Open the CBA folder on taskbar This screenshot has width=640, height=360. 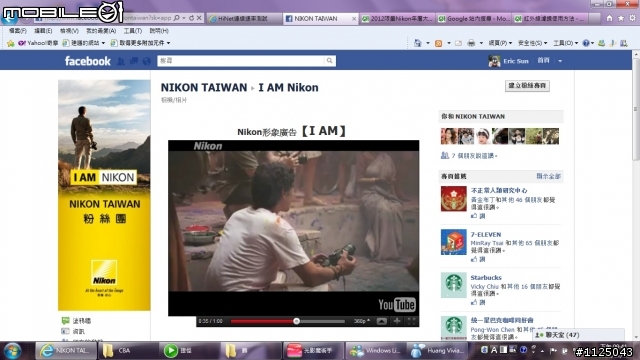pyautogui.click(x=129, y=351)
